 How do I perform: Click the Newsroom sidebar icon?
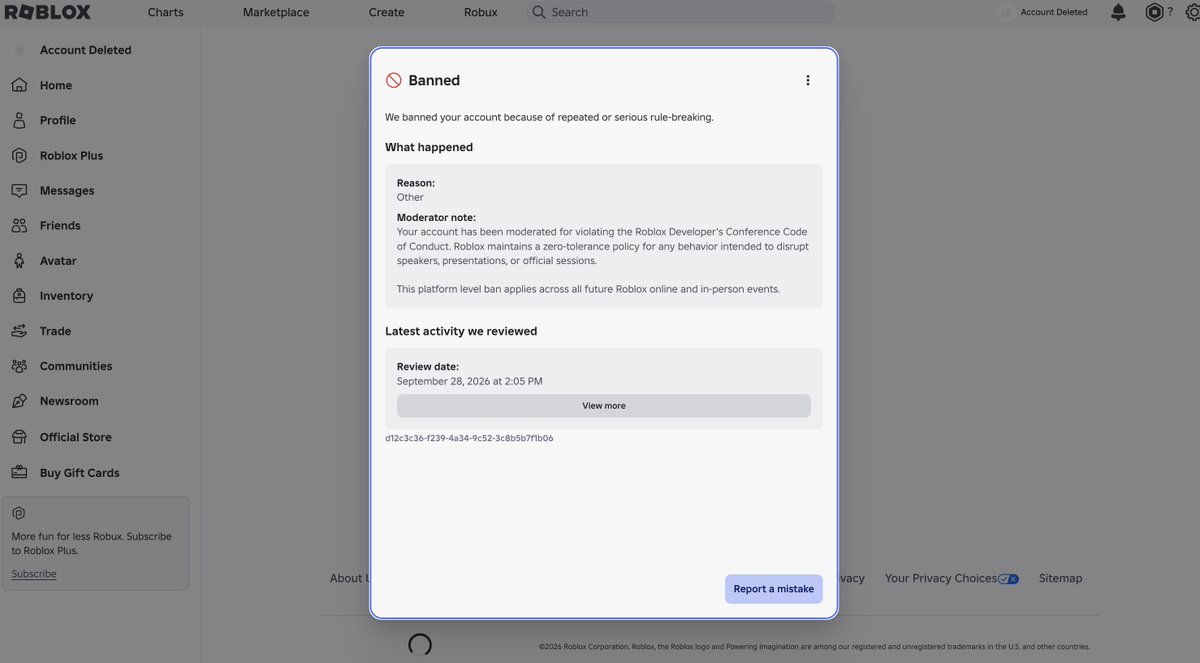19,401
